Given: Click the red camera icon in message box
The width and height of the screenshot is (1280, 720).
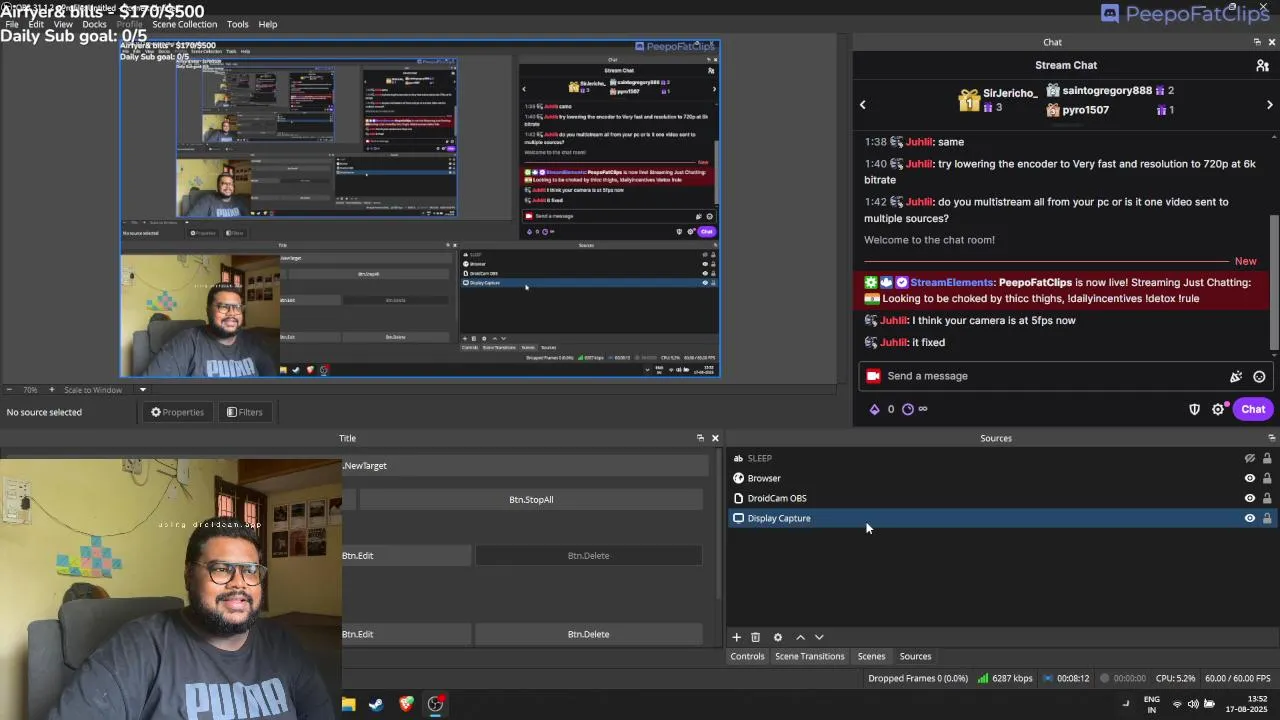Looking at the screenshot, I should pos(873,376).
